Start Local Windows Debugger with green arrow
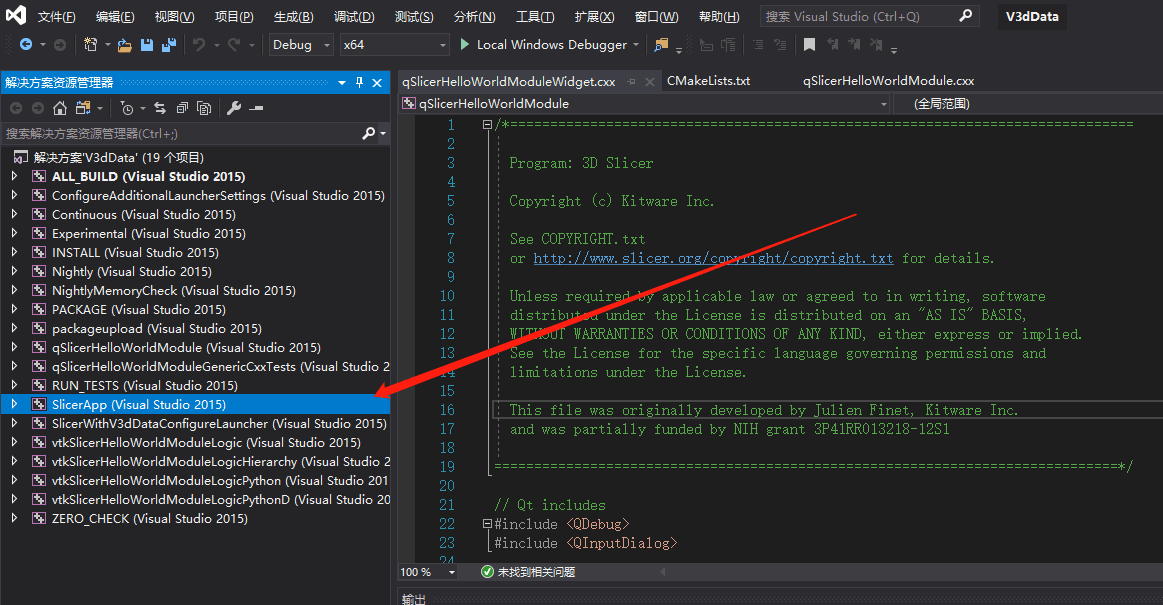 click(x=464, y=44)
